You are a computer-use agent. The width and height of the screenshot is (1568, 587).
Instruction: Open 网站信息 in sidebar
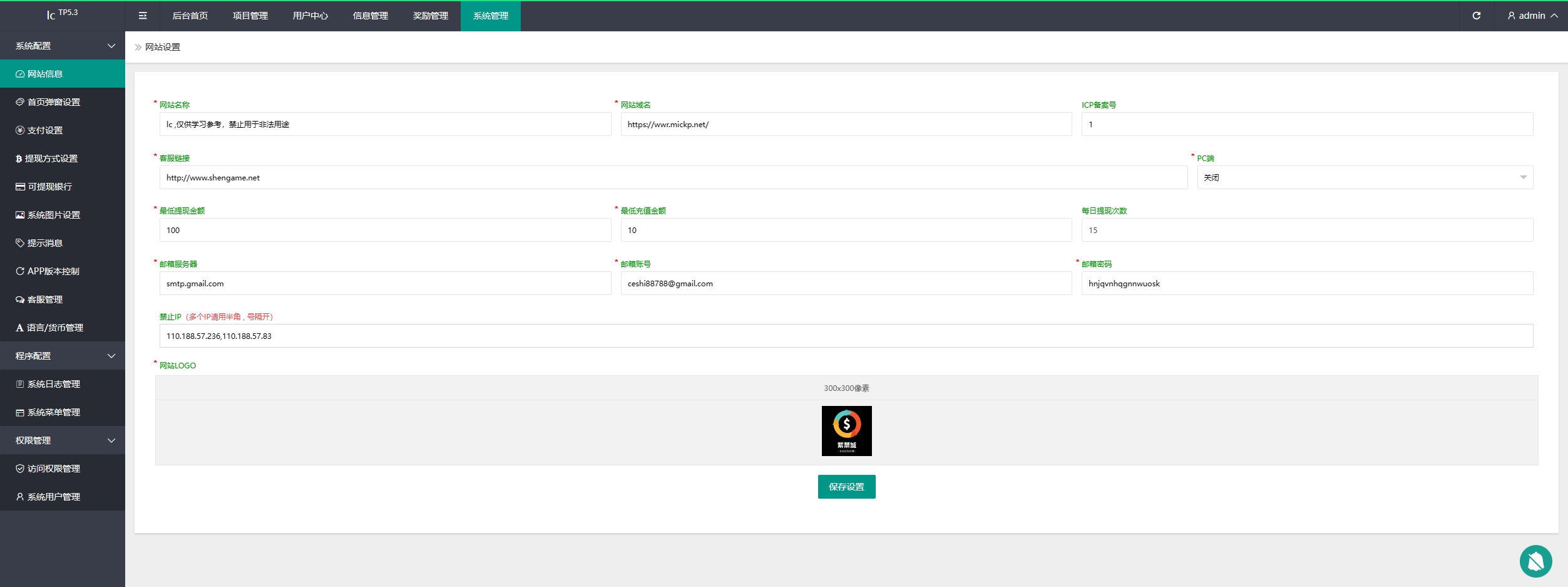pos(63,74)
